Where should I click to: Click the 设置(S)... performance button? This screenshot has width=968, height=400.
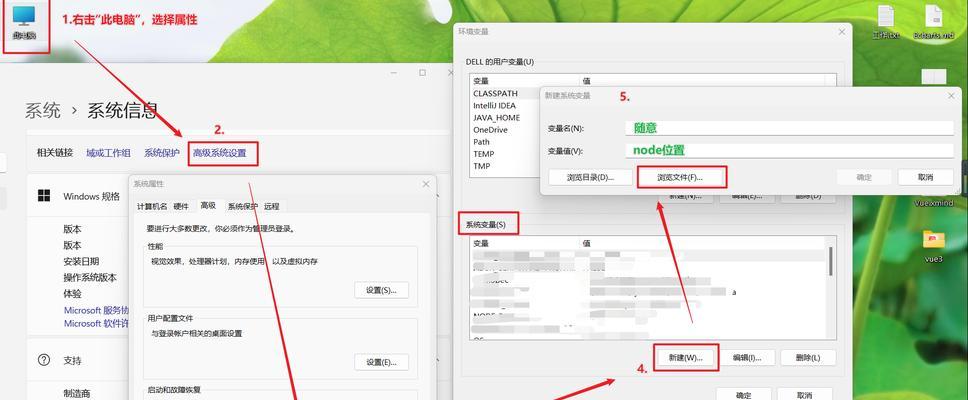(382, 290)
